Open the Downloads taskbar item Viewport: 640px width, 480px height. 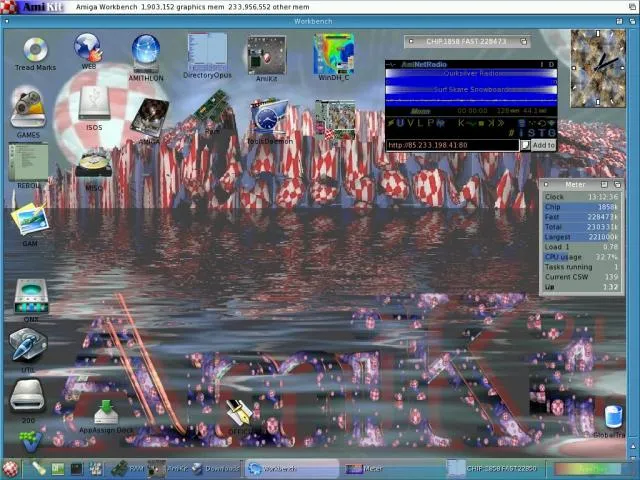point(216,468)
